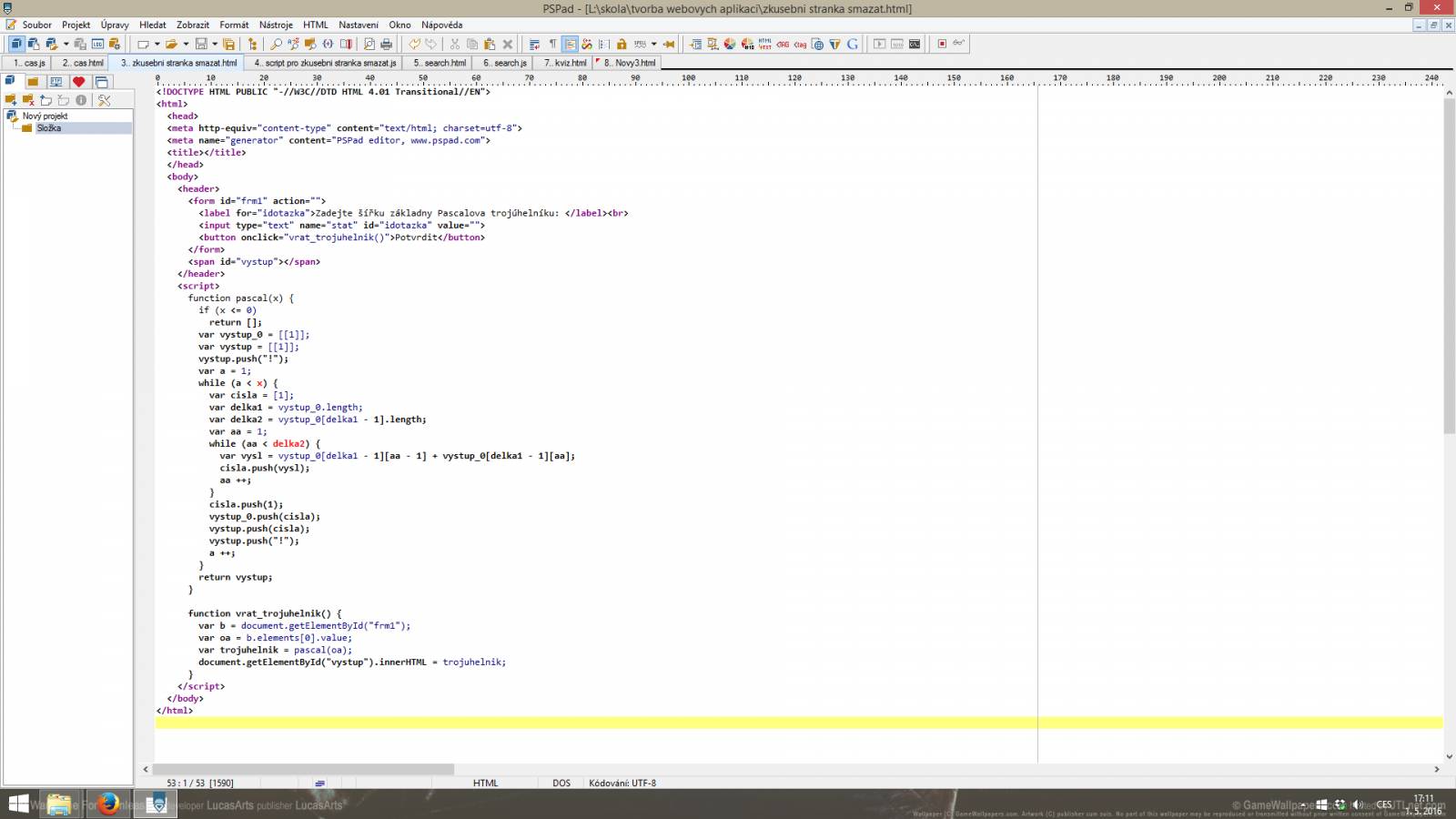Screen dimensions: 1456x819
Task: Collapse the Nový projekt tree node
Action: point(11,116)
